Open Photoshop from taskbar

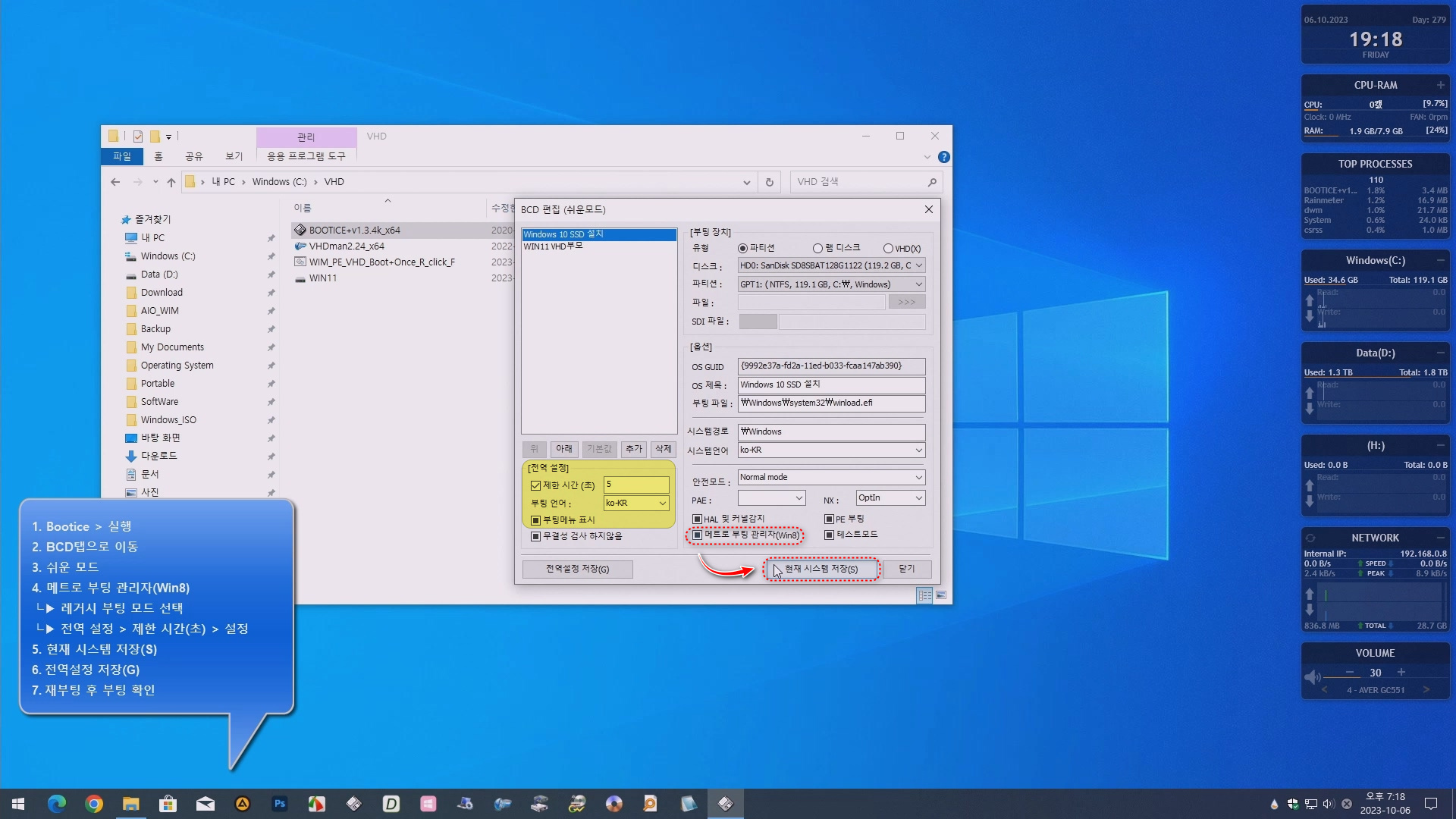pos(280,804)
